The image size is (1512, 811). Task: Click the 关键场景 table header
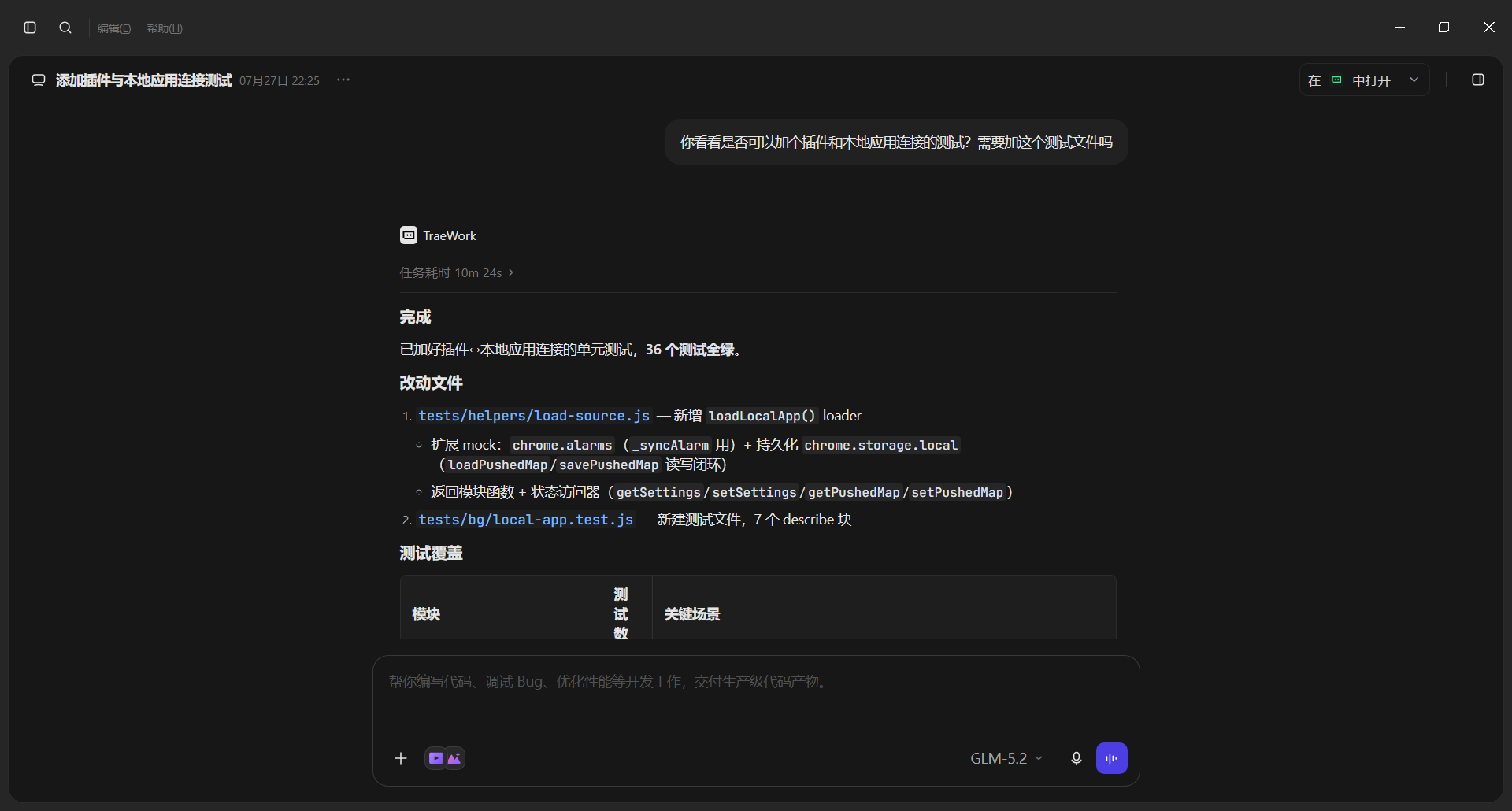click(x=692, y=614)
